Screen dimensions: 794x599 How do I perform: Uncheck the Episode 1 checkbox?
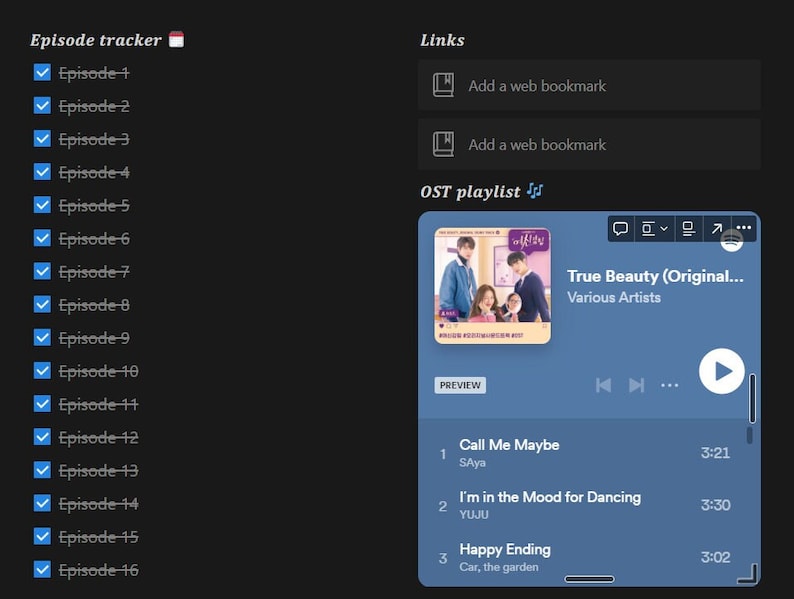click(42, 72)
